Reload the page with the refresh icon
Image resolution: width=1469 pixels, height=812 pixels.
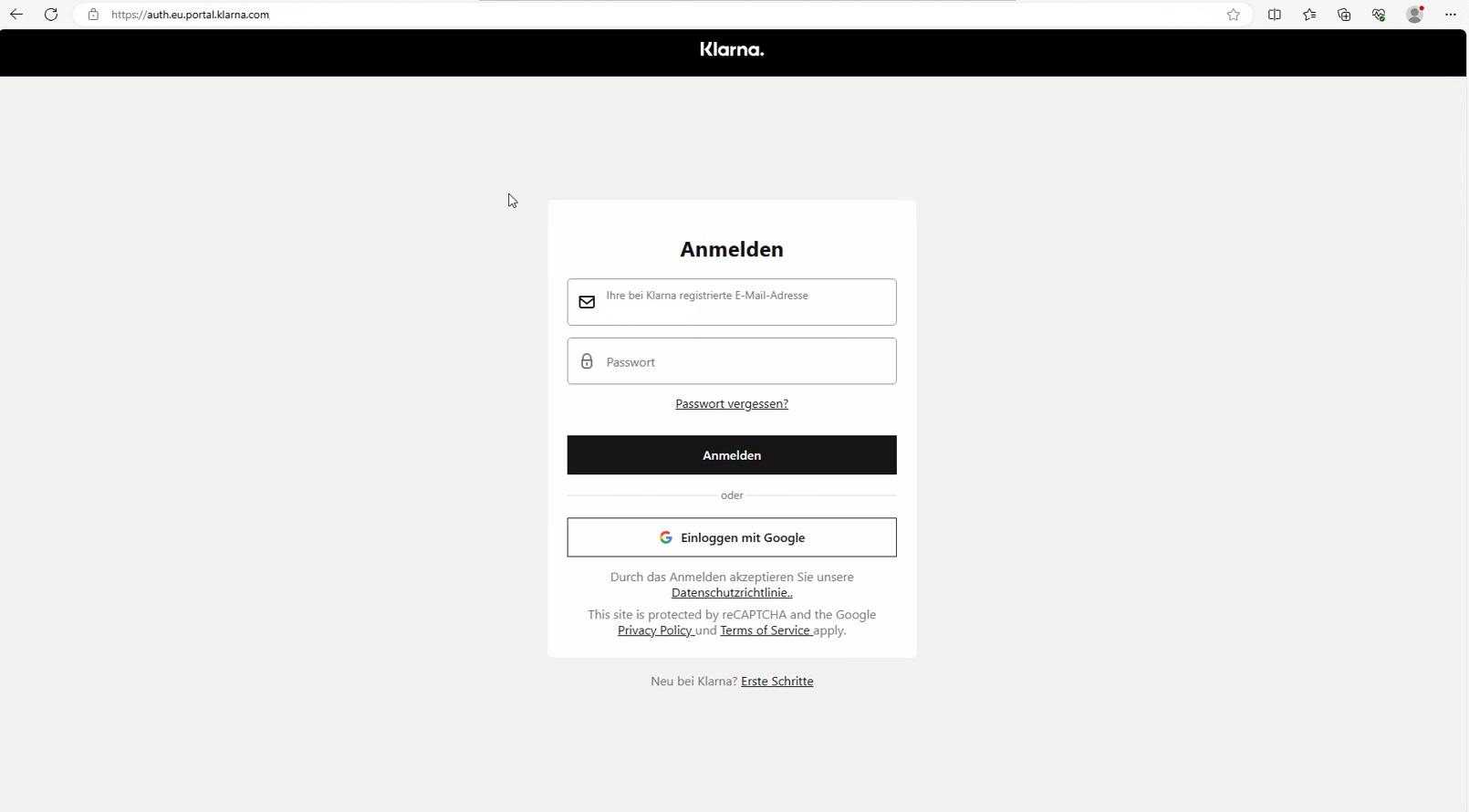click(x=51, y=15)
